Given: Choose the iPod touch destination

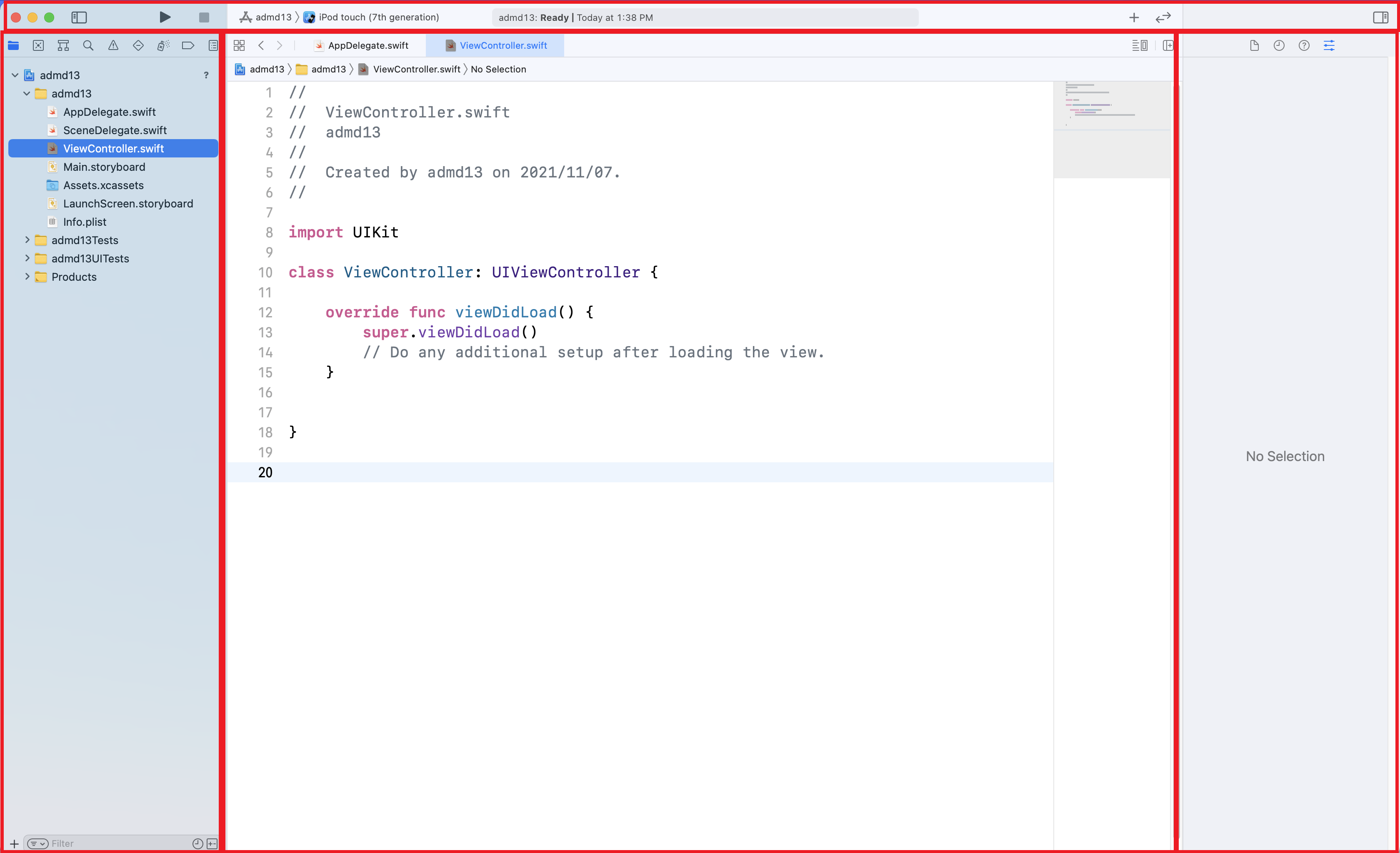Looking at the screenshot, I should (378, 17).
